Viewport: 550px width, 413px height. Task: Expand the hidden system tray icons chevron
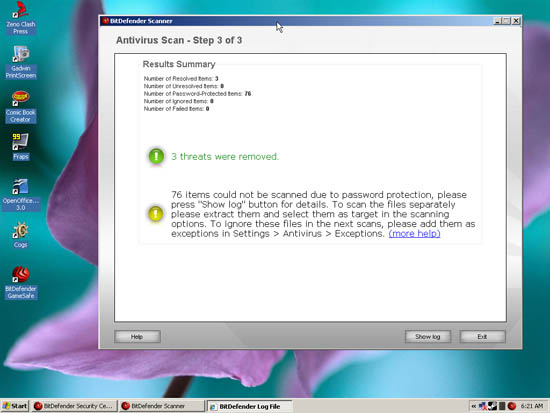474,406
